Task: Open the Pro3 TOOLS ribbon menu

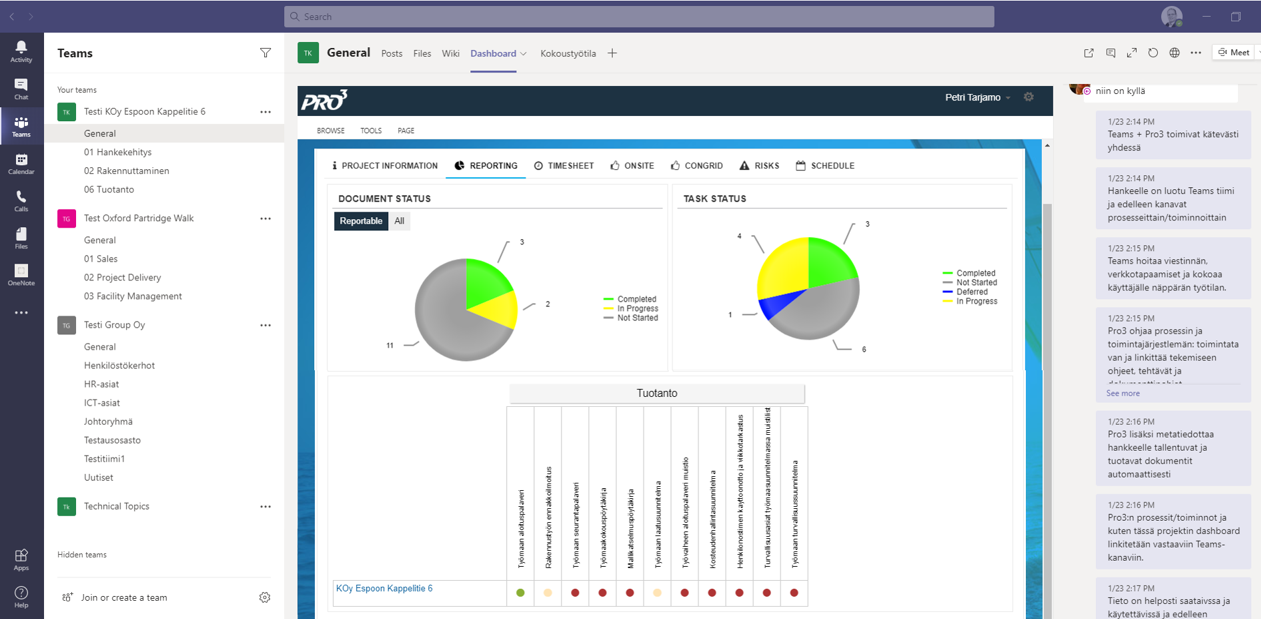Action: (x=371, y=131)
